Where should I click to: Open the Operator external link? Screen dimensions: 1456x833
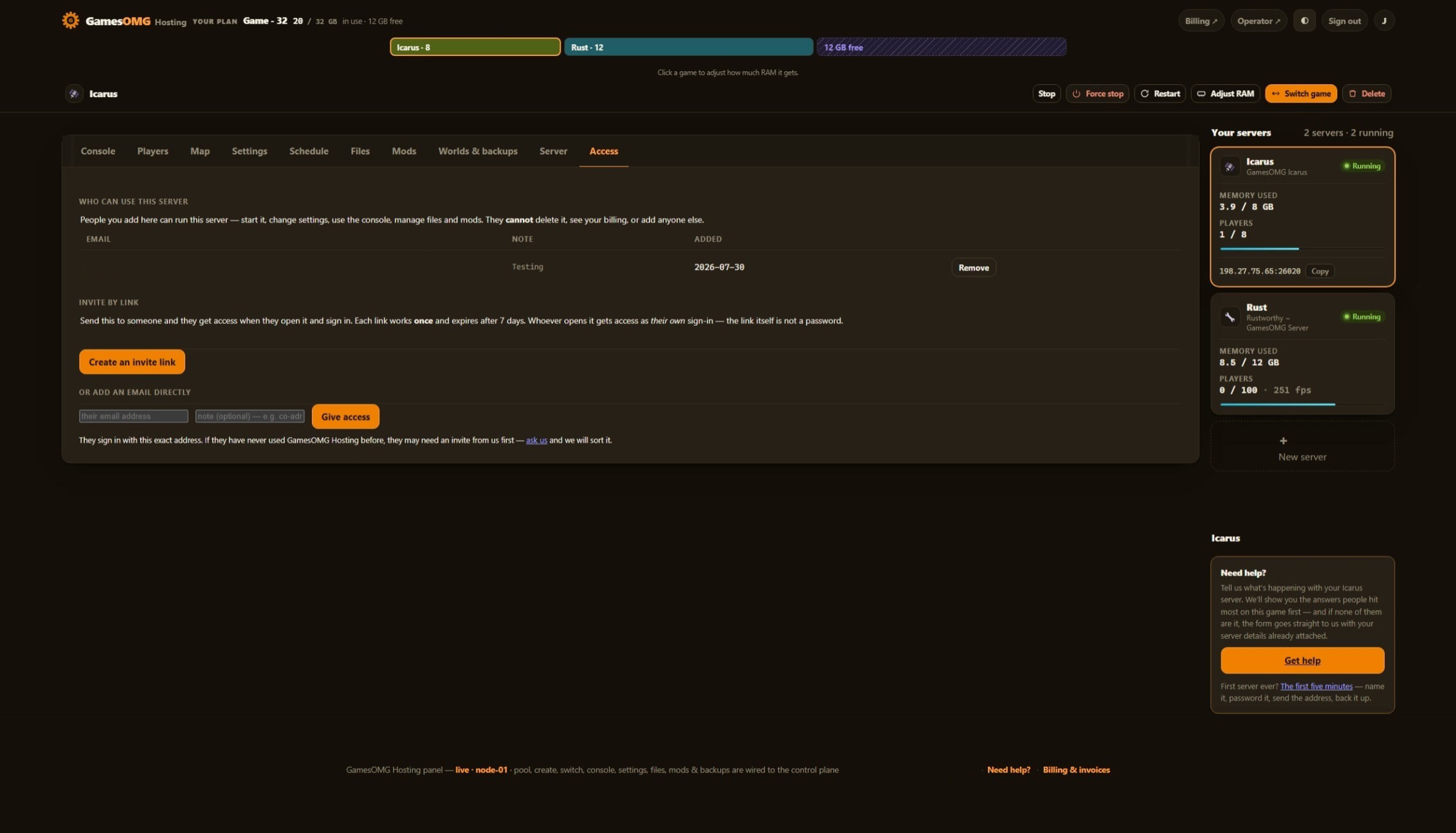pos(1259,21)
